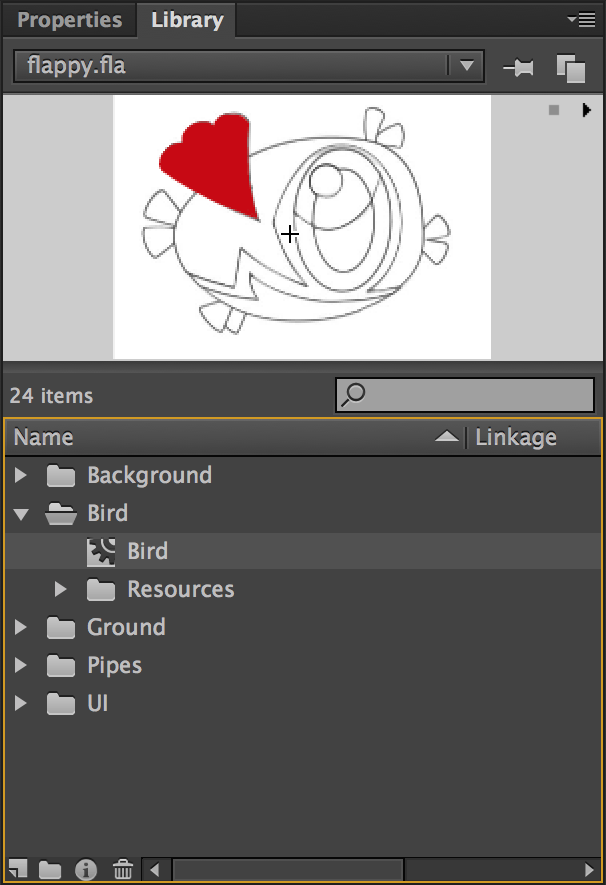Pin the current library with pushpin icon
Viewport: 606px width, 885px height.
coord(519,68)
